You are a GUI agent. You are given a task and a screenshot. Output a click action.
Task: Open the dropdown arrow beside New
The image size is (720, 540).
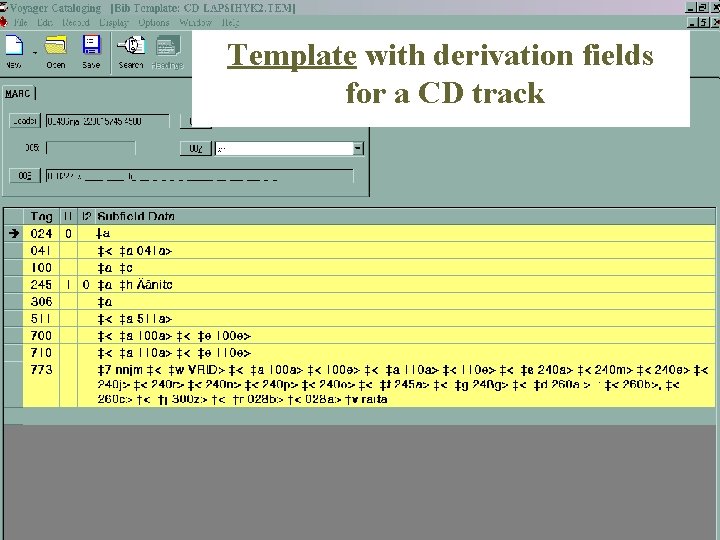(x=35, y=53)
